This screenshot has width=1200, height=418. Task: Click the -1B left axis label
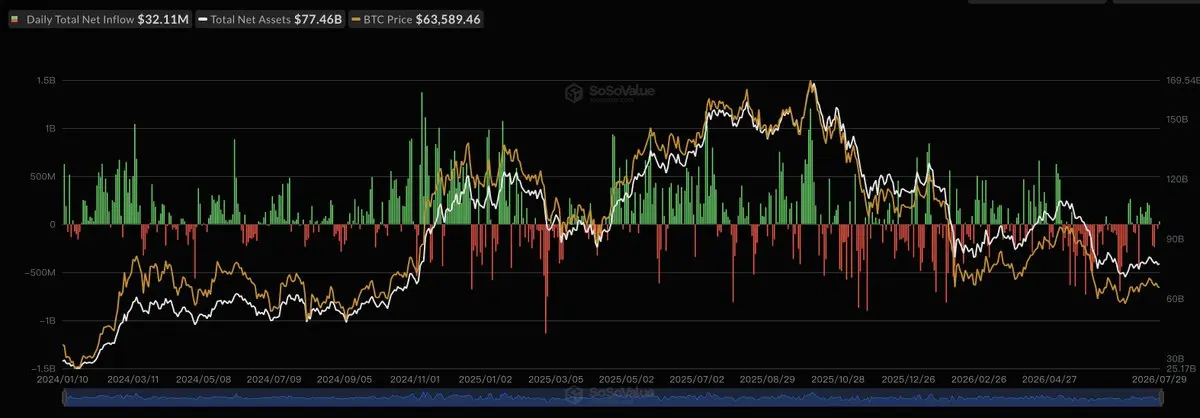pos(50,321)
